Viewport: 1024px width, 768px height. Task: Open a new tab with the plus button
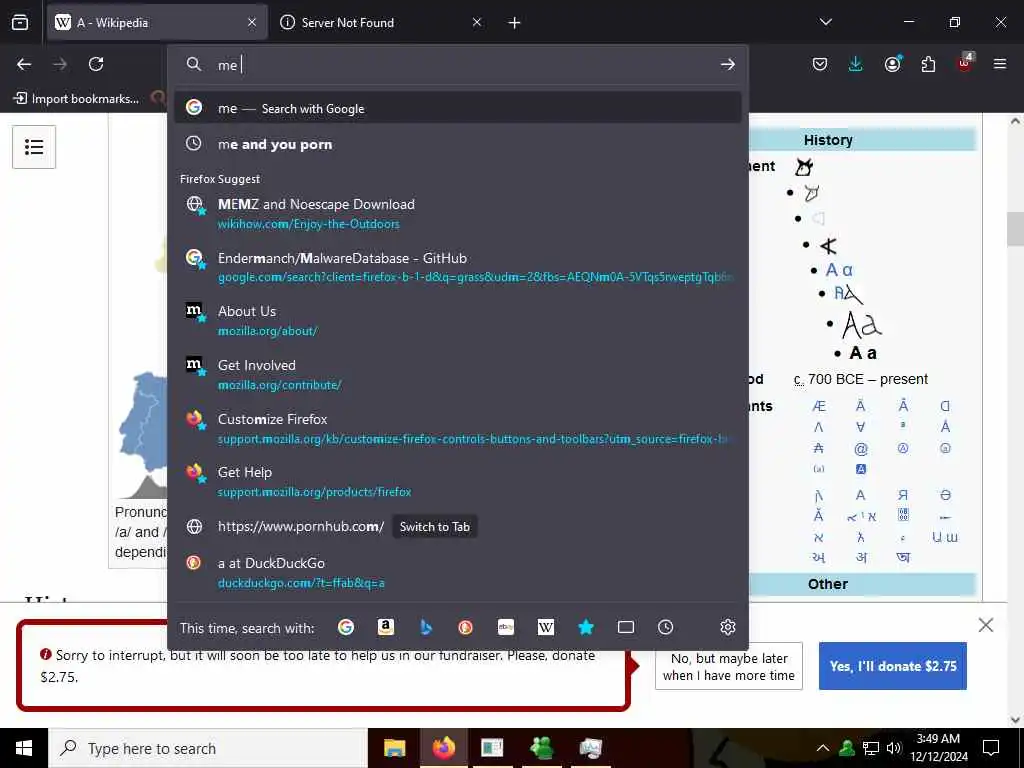pyautogui.click(x=515, y=23)
